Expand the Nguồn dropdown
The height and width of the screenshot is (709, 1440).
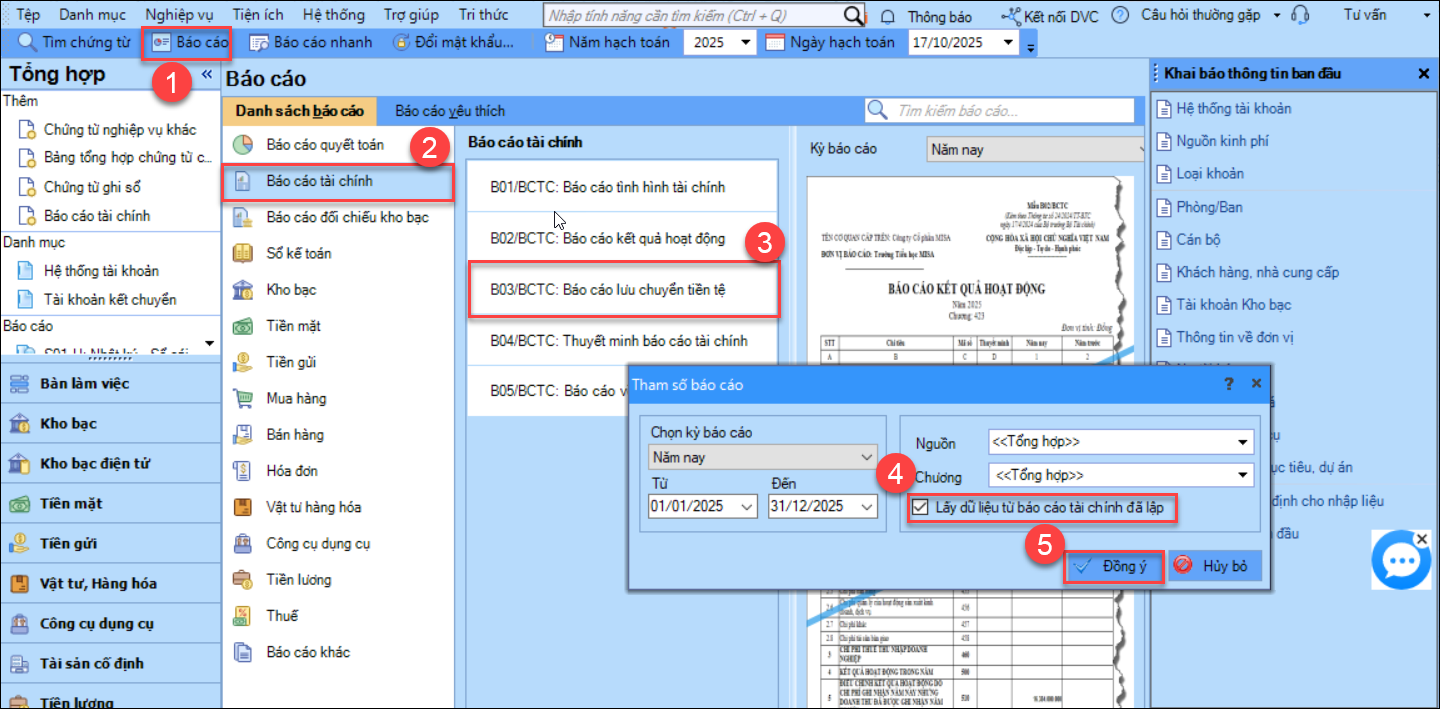coord(1242,442)
